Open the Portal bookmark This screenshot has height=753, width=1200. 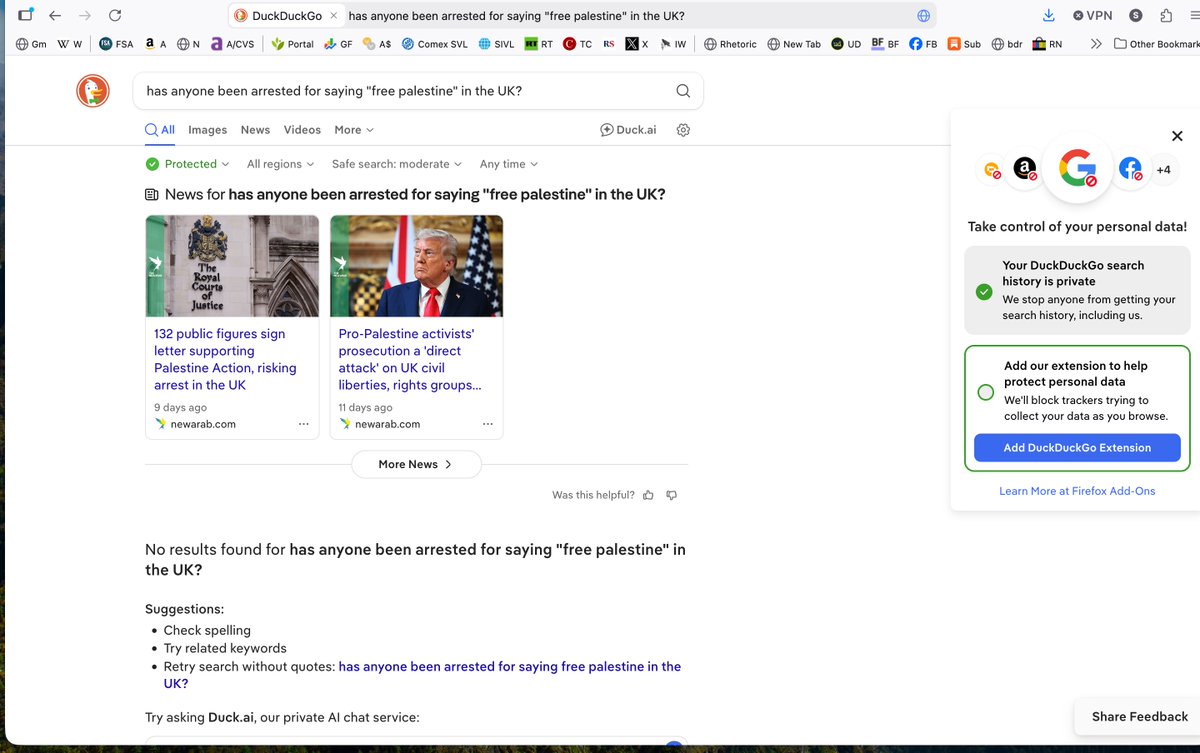coord(292,44)
